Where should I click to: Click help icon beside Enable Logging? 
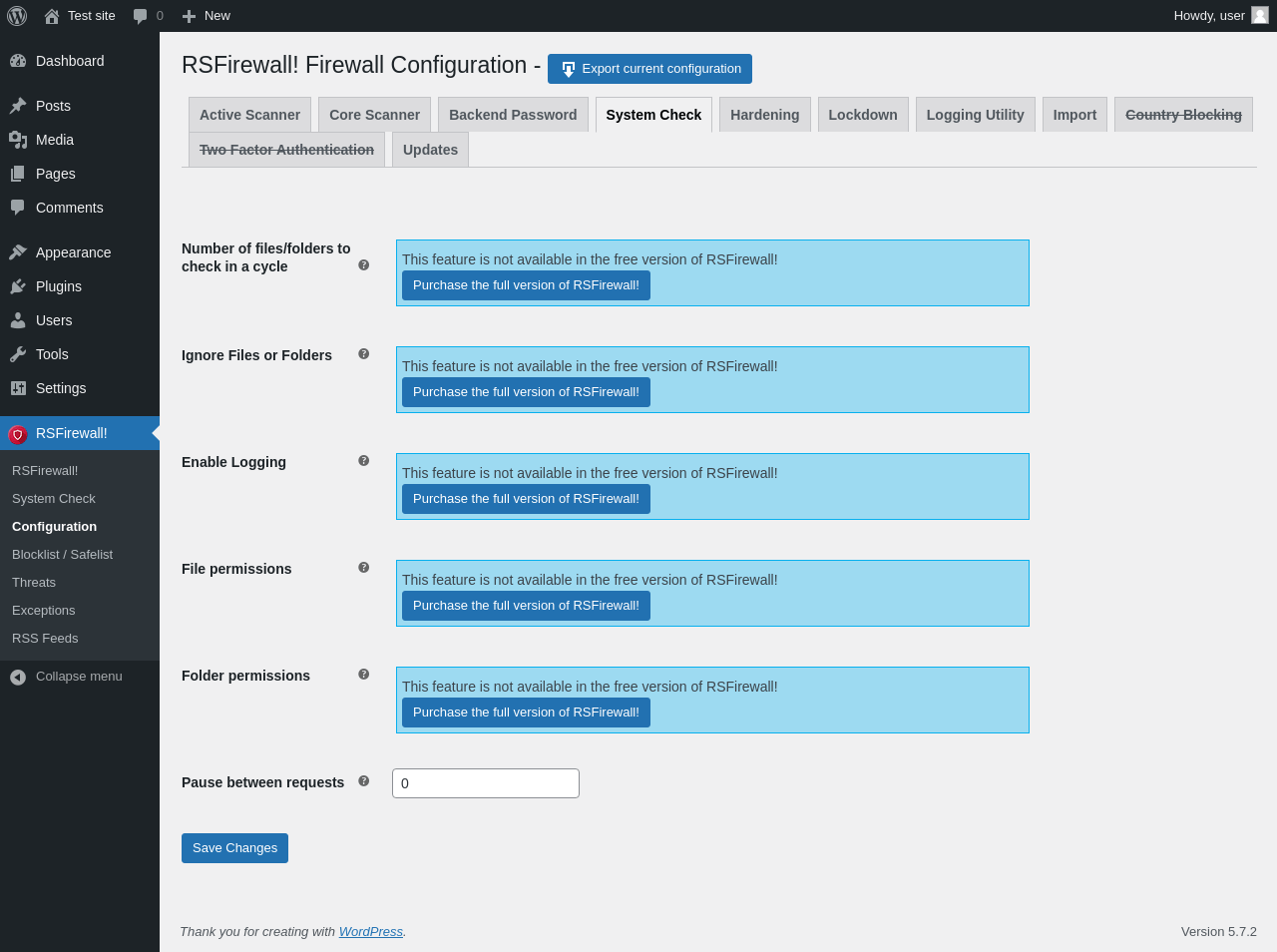pos(364,461)
